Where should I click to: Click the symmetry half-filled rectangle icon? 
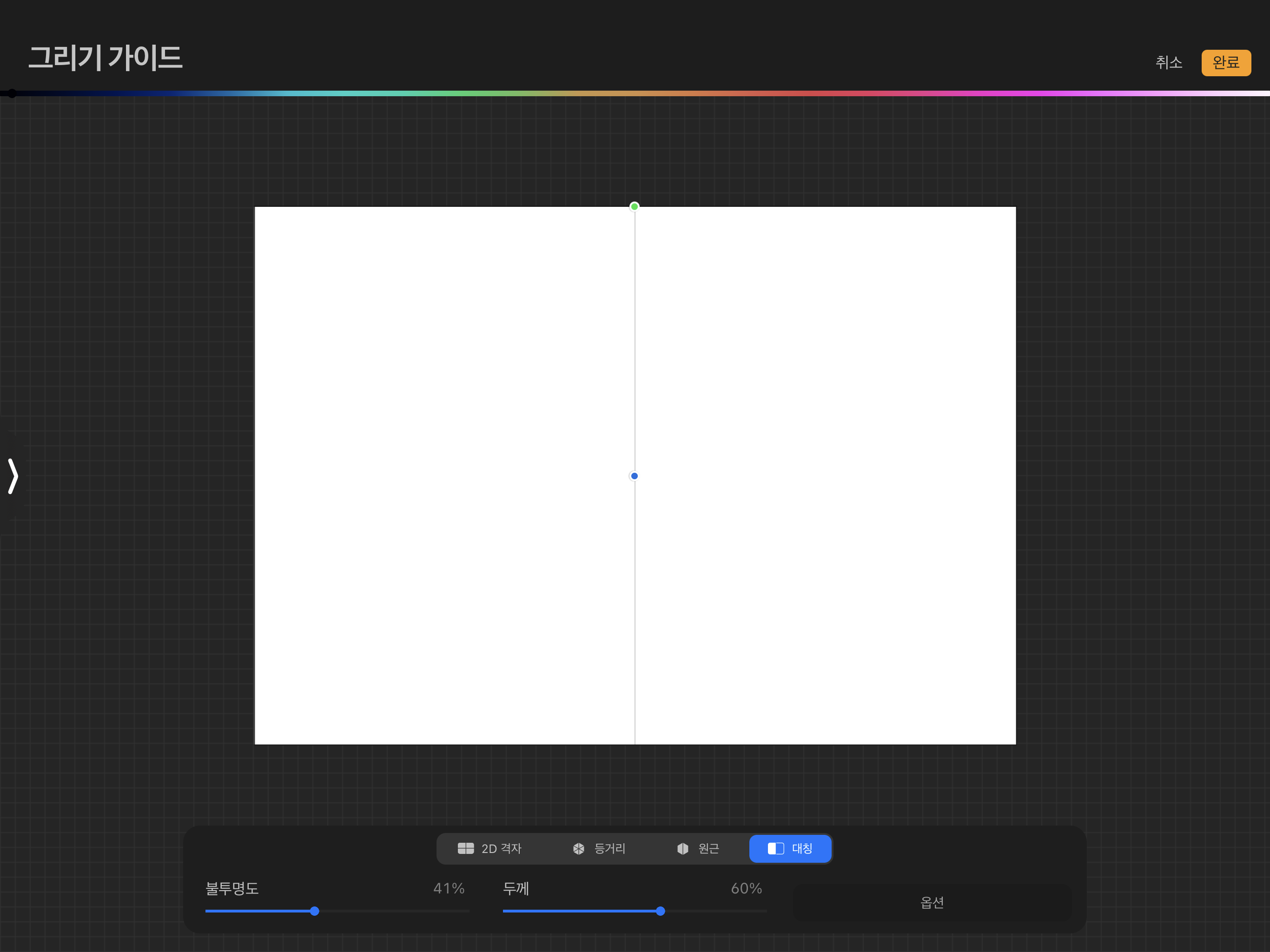pyautogui.click(x=776, y=848)
